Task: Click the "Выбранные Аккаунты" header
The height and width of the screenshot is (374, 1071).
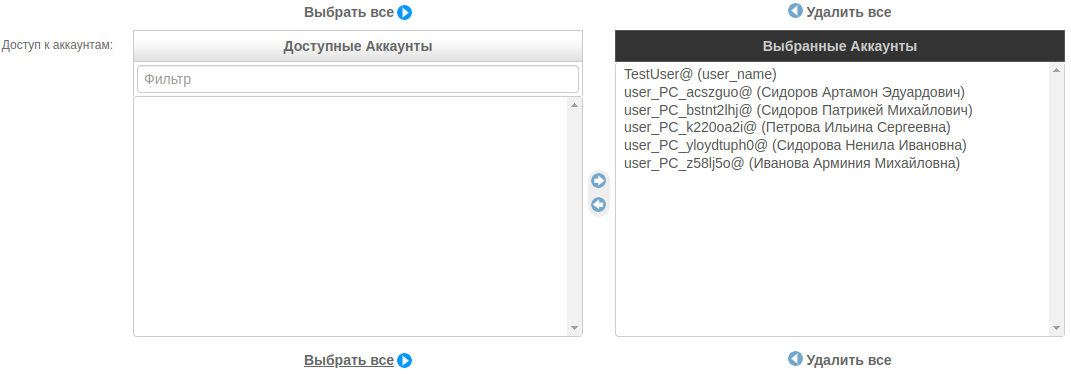Action: pyautogui.click(x=840, y=46)
